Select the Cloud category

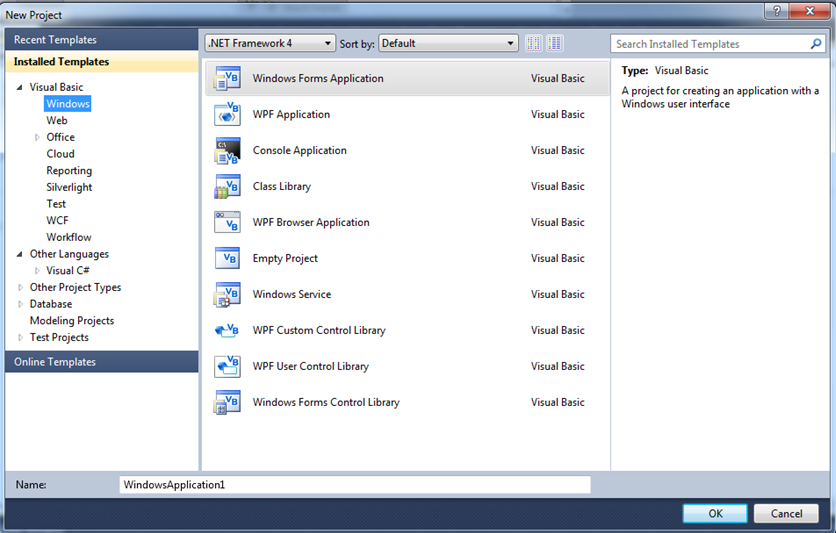60,154
